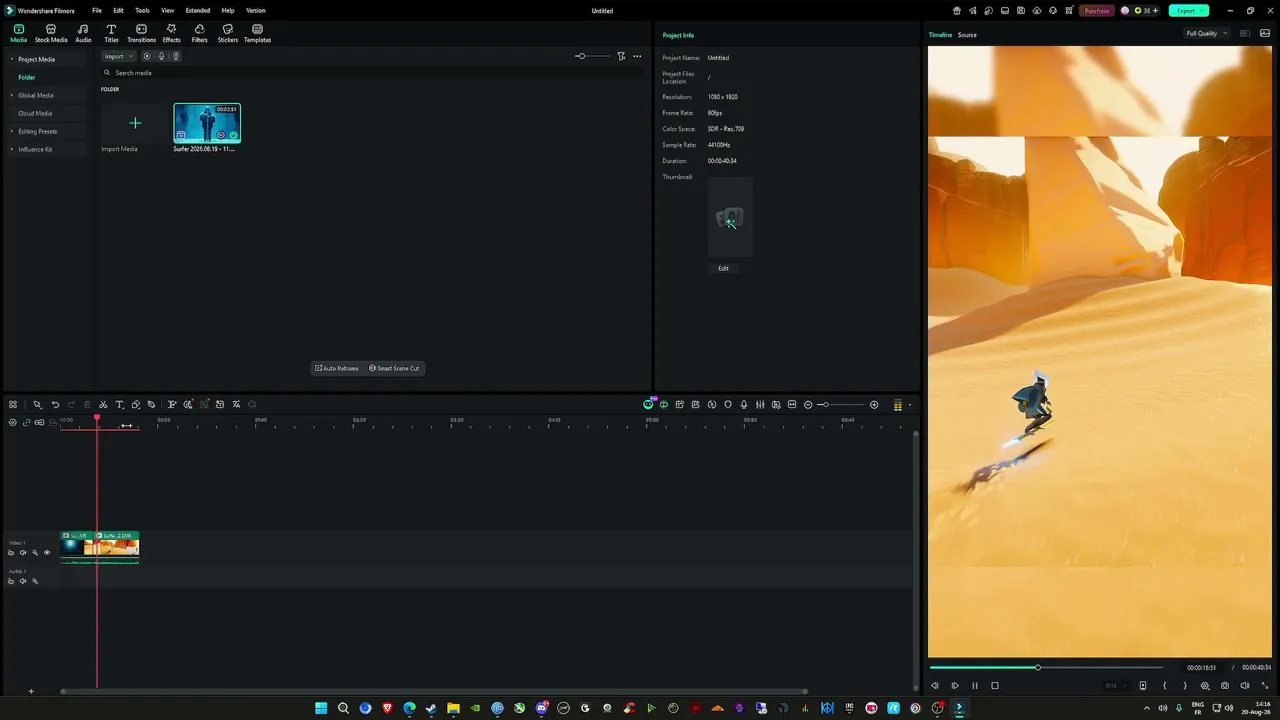Open the Import dropdown
Screen dimensions: 1280x720
click(119, 56)
